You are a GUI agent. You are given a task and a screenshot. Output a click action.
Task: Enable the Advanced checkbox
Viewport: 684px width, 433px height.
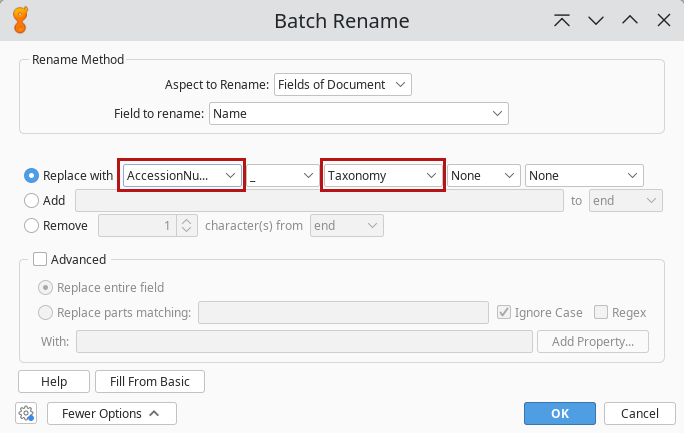pyautogui.click(x=40, y=259)
